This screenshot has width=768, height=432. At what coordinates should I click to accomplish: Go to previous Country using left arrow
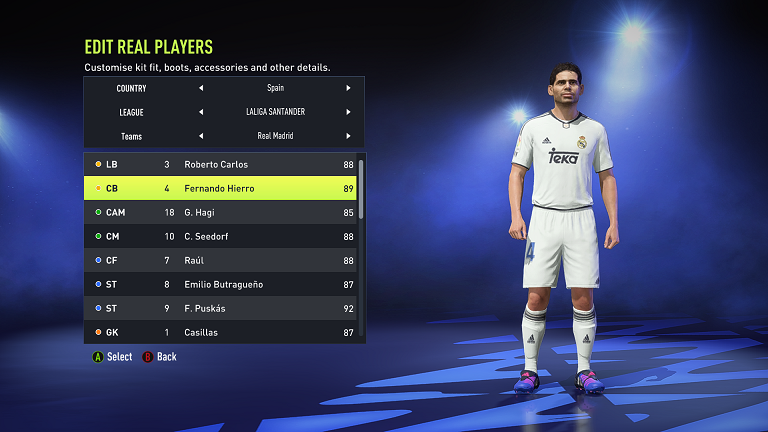[x=201, y=88]
